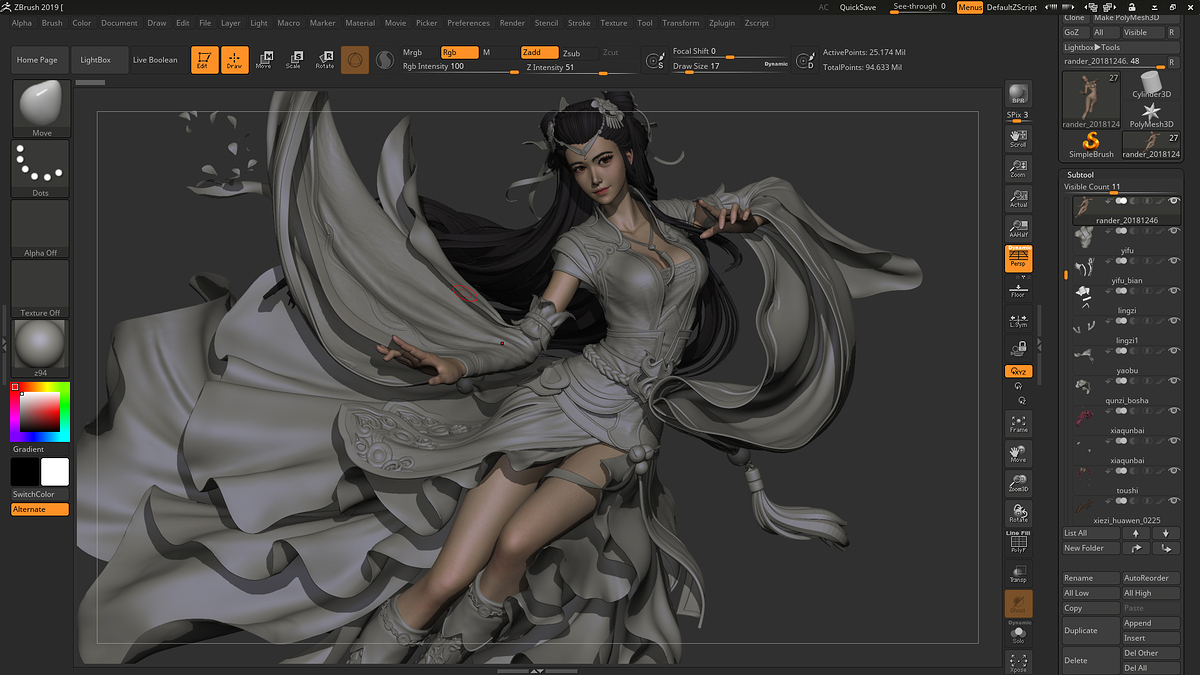Activate the PolyF line fill icon
The width and height of the screenshot is (1200, 675).
(x=1018, y=543)
